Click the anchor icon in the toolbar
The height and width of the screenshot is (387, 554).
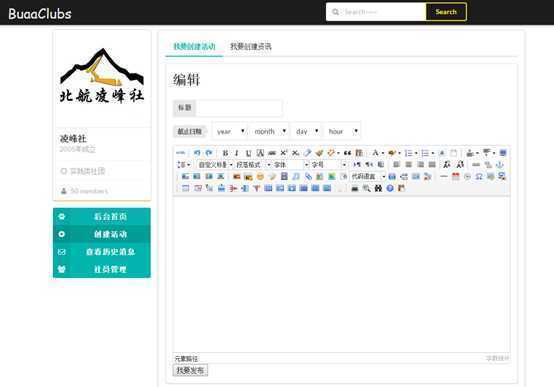click(500, 165)
